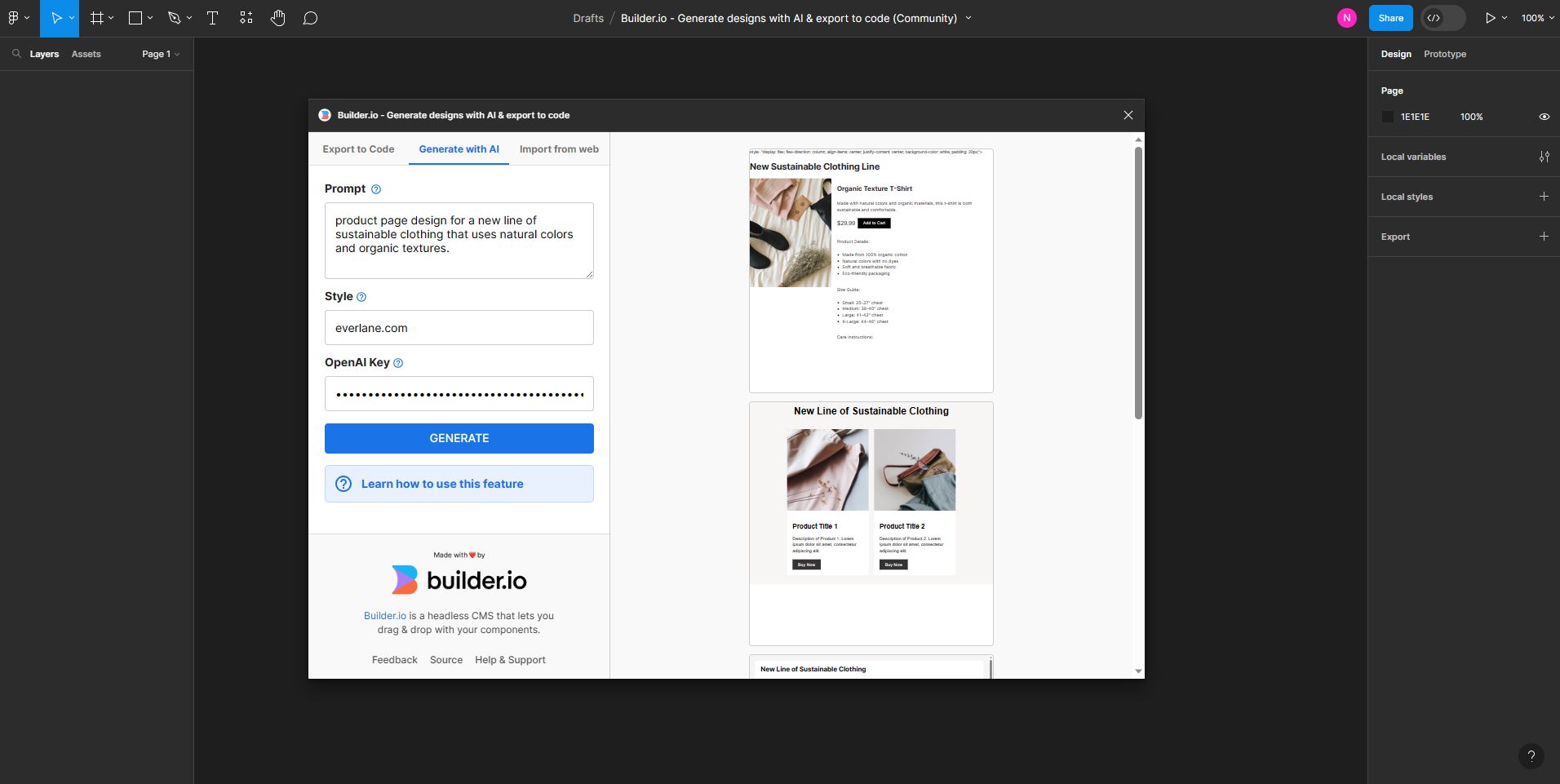Viewport: 1560px width, 784px height.
Task: Open present options dropdown arrow
Action: click(x=1504, y=18)
